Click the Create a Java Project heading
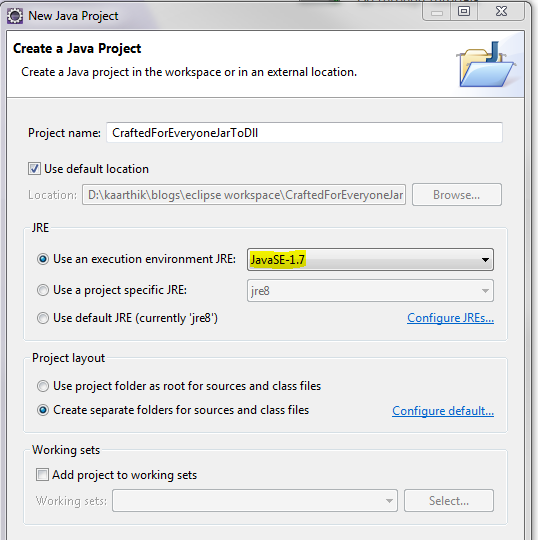538x540 pixels. [x=77, y=49]
